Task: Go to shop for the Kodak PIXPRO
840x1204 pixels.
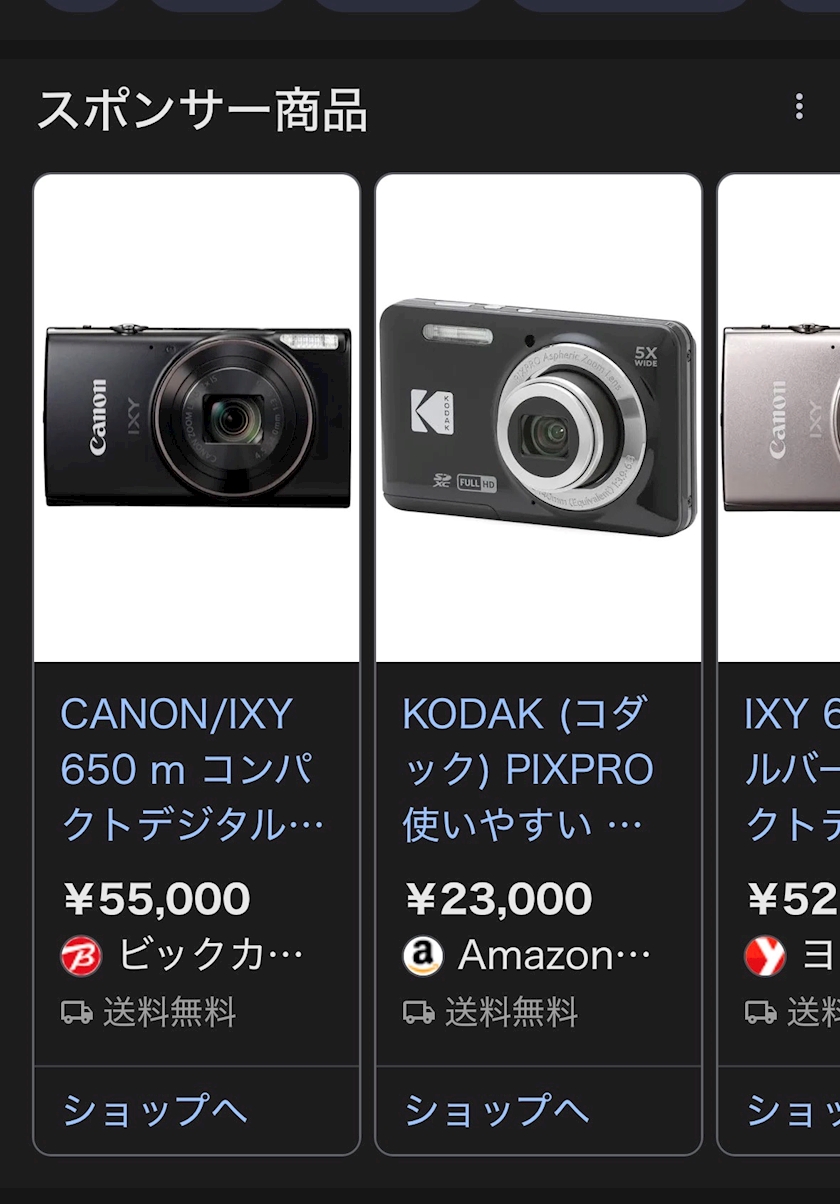Action: pos(497,1110)
